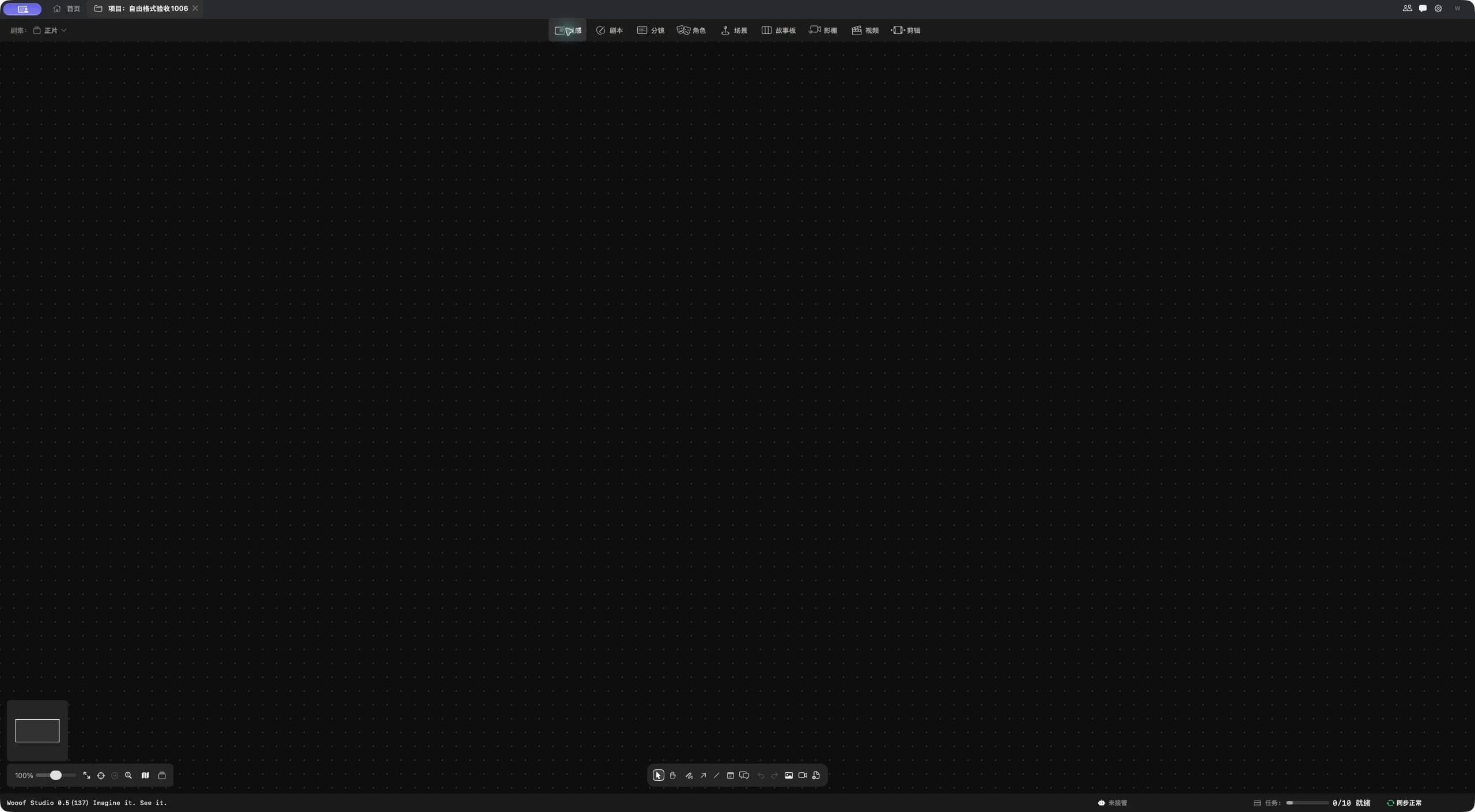This screenshot has height=812, width=1475.
Task: Reset zoom with magnifier 1 icon
Action: (x=128, y=775)
